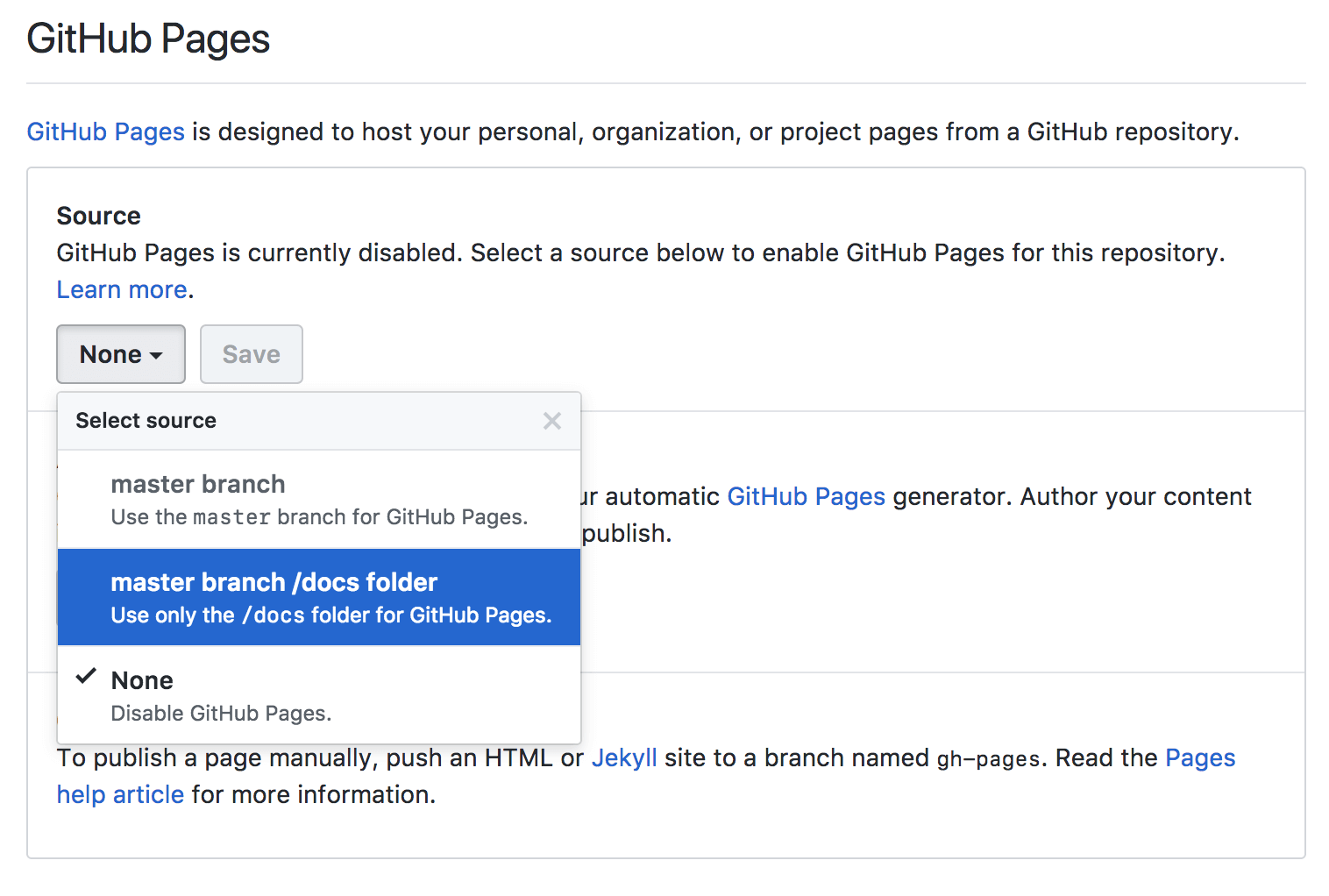The width and height of the screenshot is (1329, 896).
Task: Click the Select source popup header
Action: (x=319, y=421)
